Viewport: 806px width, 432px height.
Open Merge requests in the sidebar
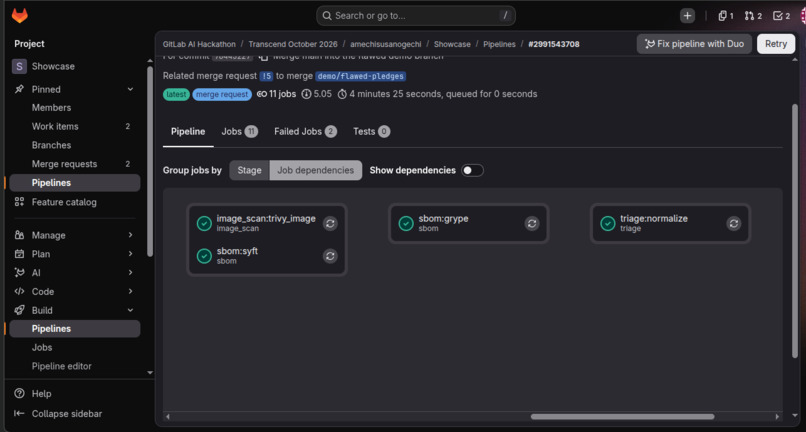64,164
